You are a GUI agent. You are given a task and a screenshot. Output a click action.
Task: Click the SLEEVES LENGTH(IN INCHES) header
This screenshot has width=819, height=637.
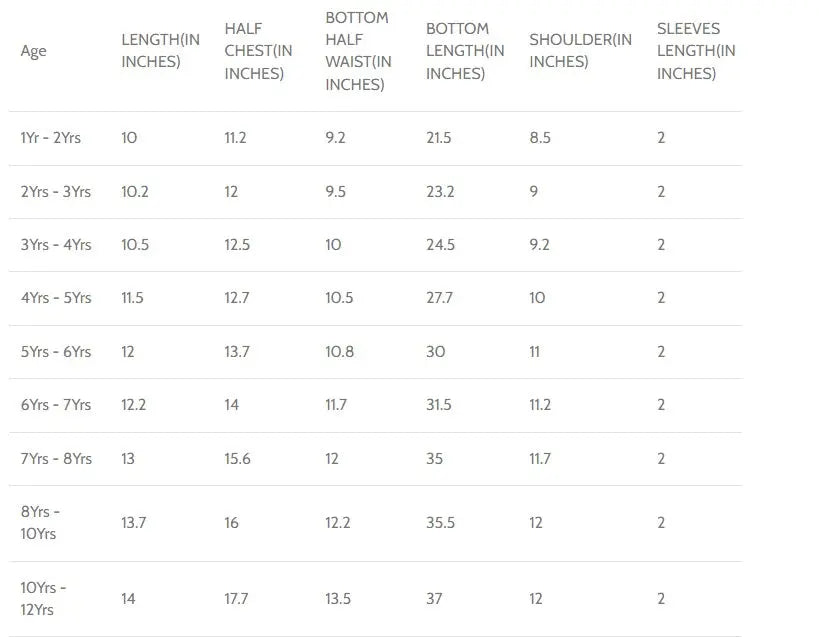pyautogui.click(x=696, y=51)
